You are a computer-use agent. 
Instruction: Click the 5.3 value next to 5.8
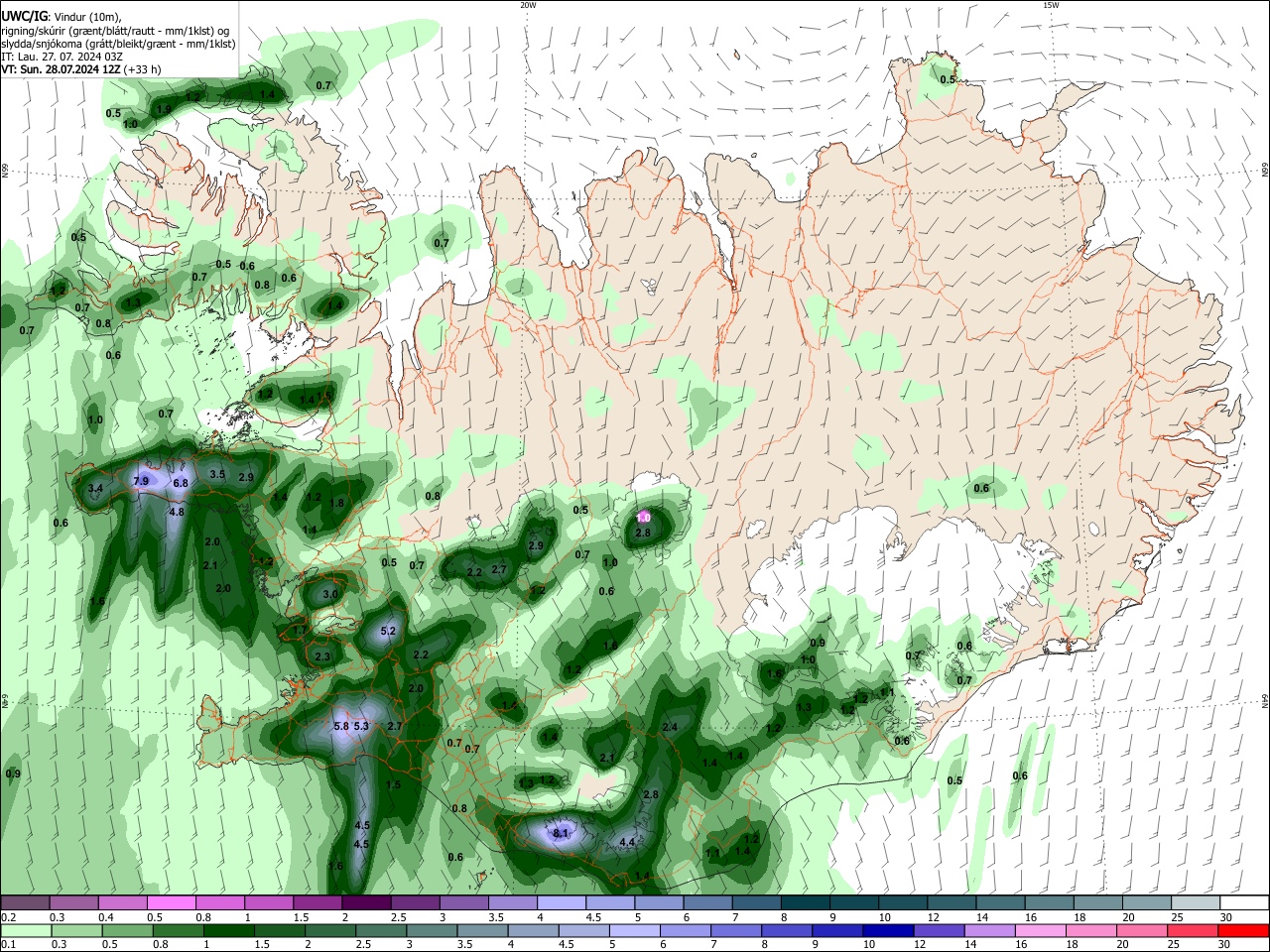pyautogui.click(x=361, y=726)
